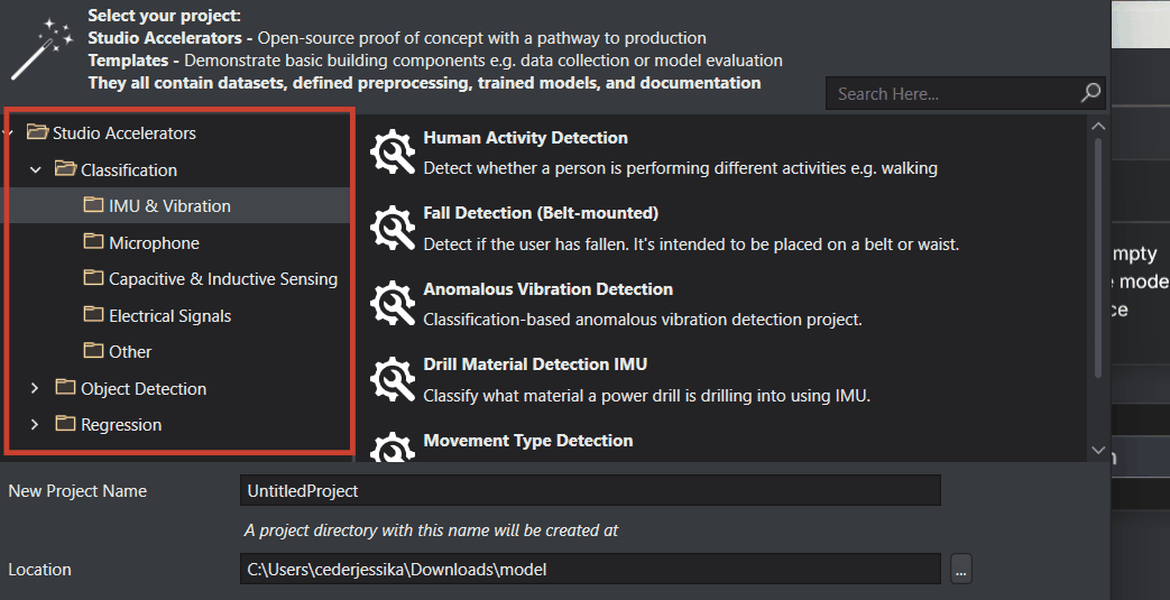The image size is (1170, 600).
Task: Collapse the Studio Accelerators root node
Action: 8,134
